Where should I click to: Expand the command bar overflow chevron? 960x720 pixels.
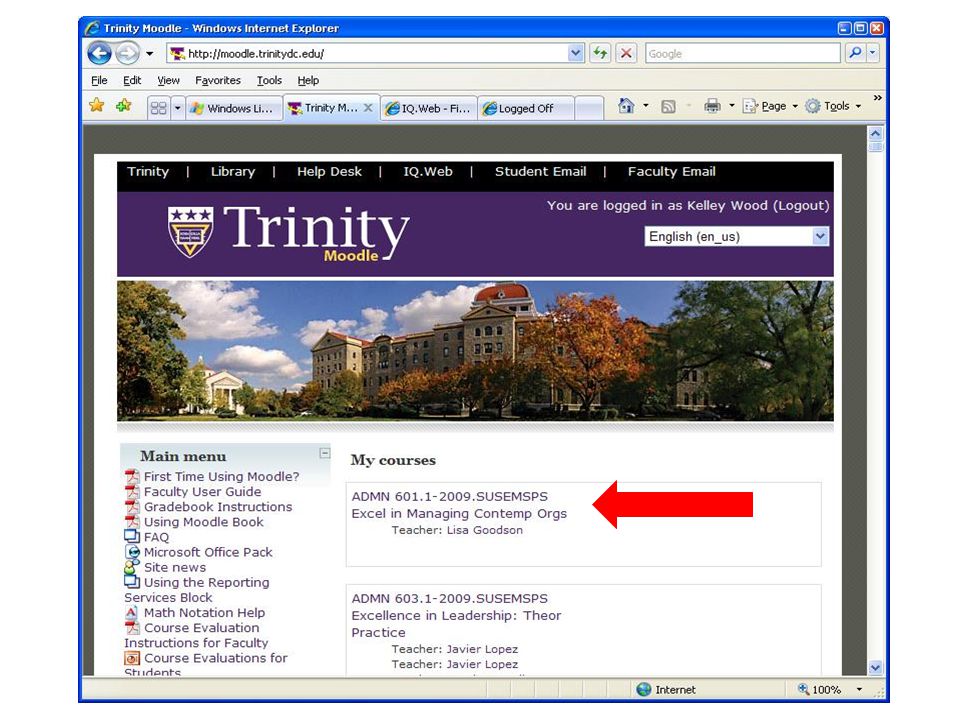click(x=877, y=98)
